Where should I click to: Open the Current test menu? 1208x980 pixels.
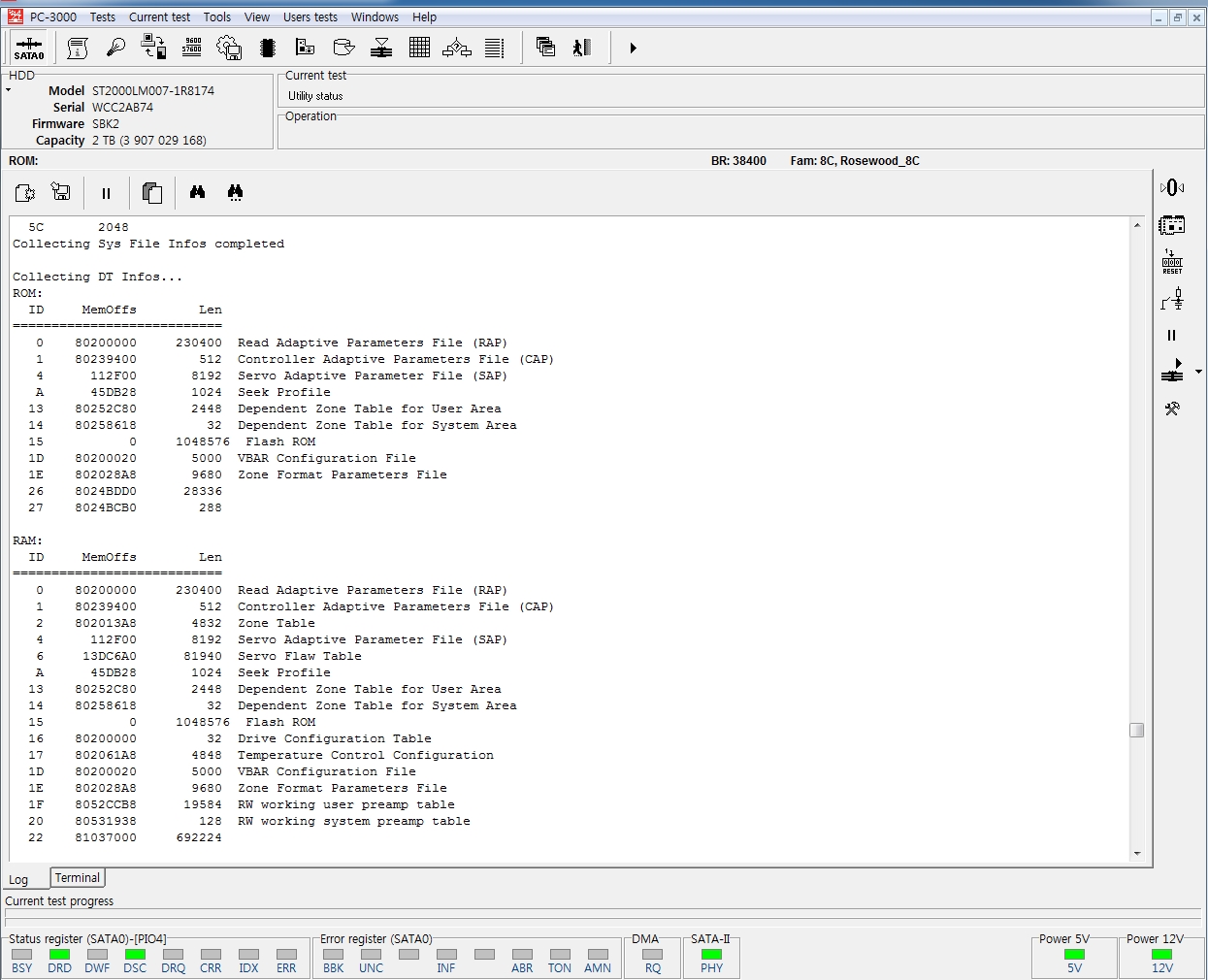pyautogui.click(x=160, y=16)
